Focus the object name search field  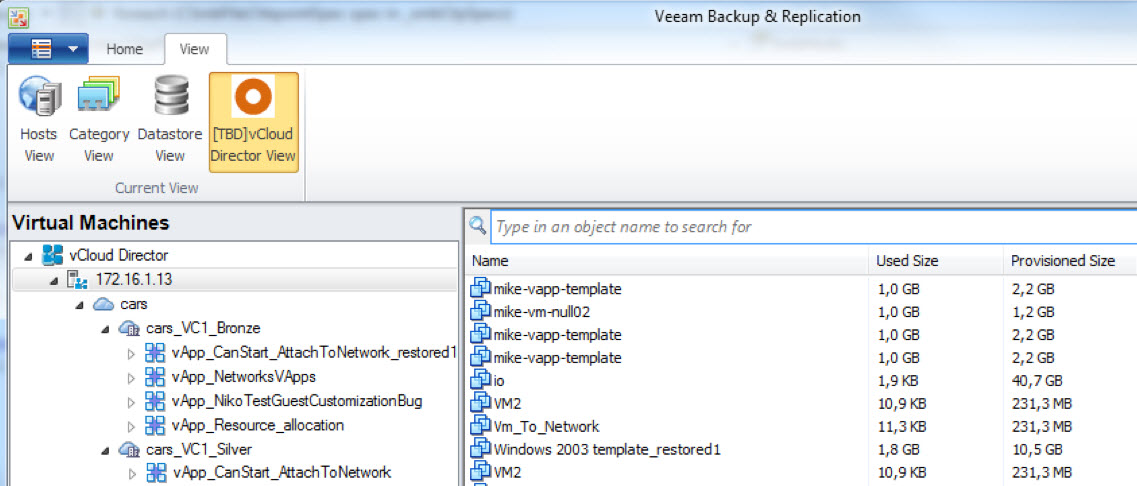(814, 226)
